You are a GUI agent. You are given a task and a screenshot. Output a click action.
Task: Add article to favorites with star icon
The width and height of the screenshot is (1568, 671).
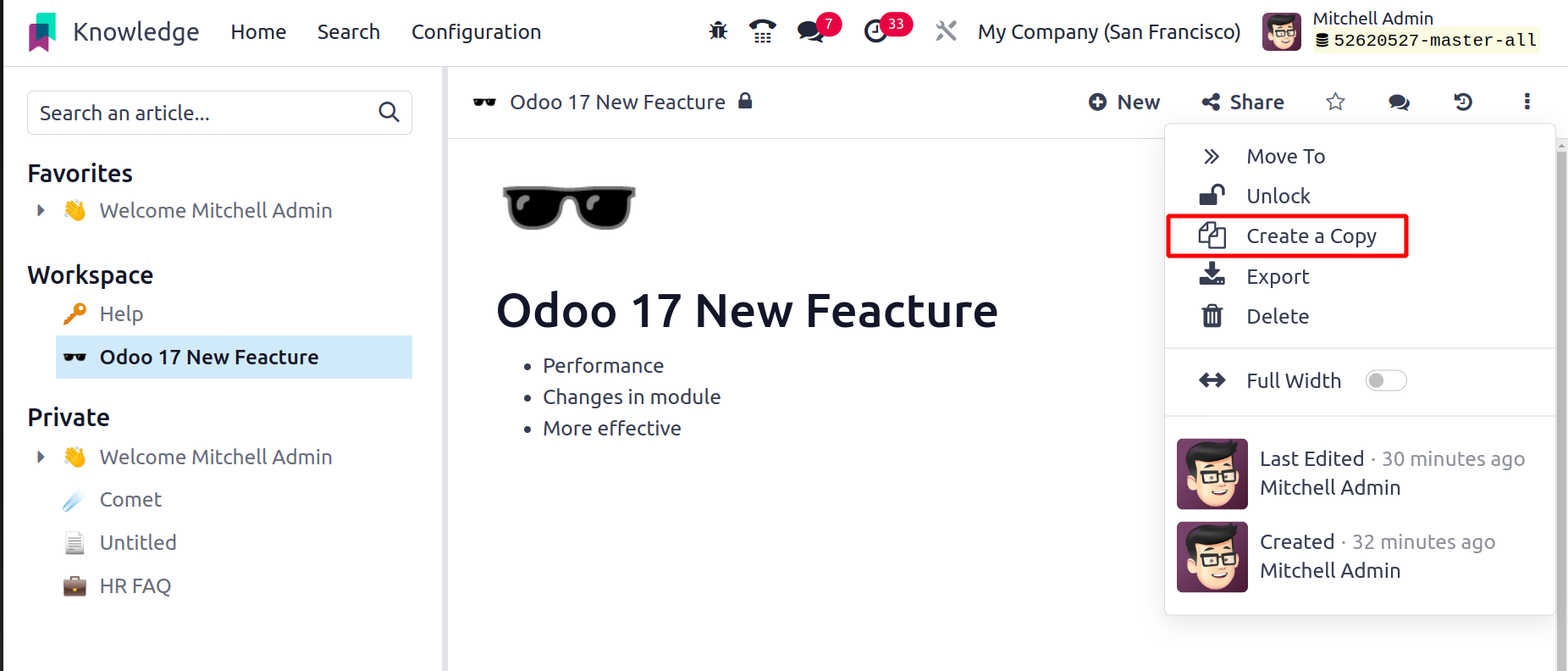tap(1335, 102)
